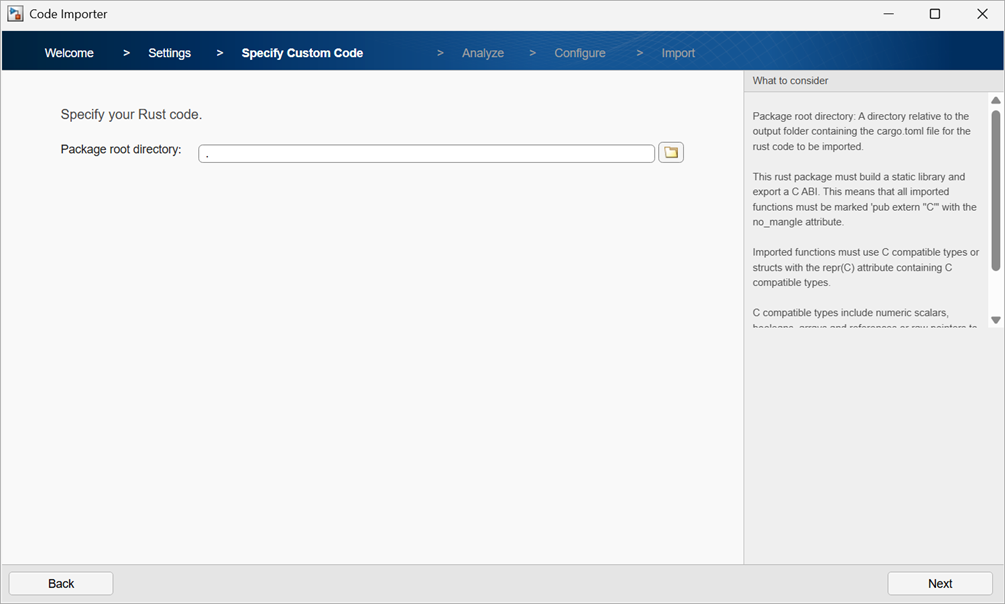Maximize the Code Importer window
This screenshot has width=1005, height=604.
tap(935, 14)
